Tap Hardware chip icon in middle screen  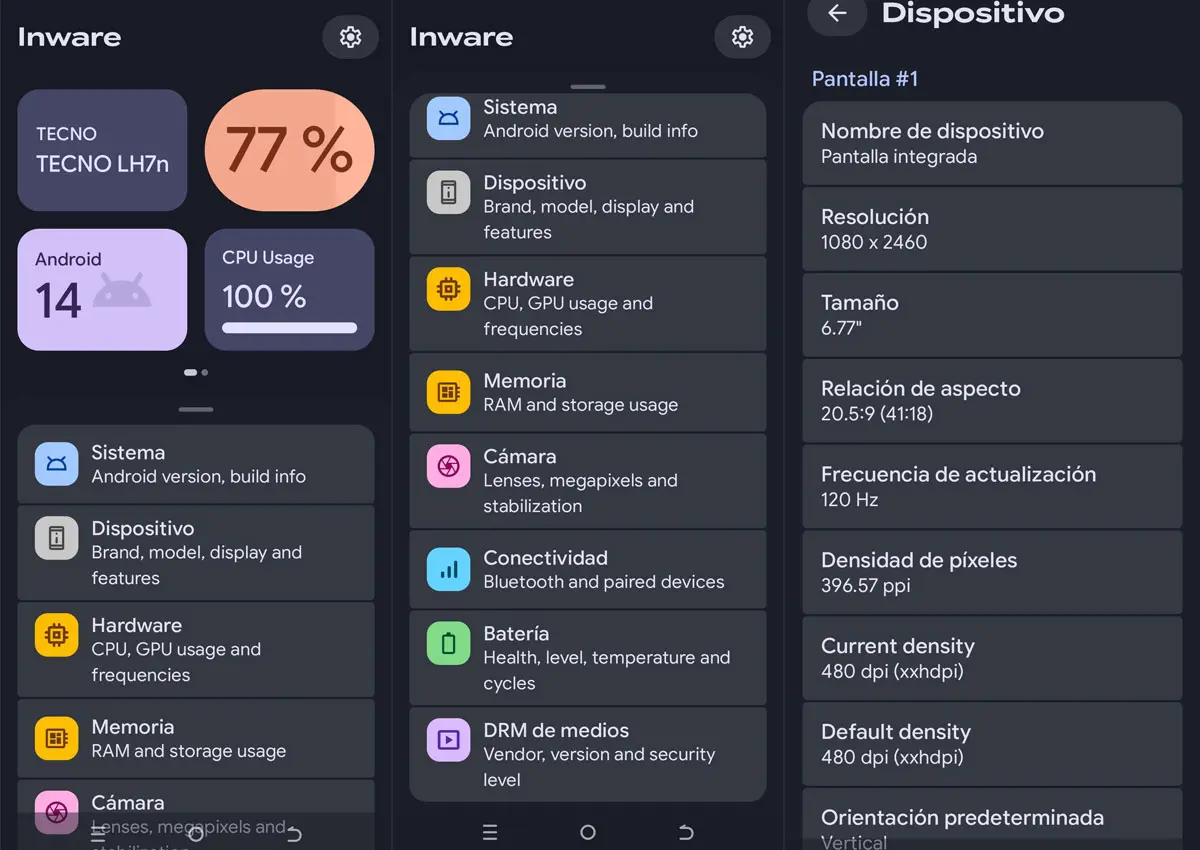448,289
